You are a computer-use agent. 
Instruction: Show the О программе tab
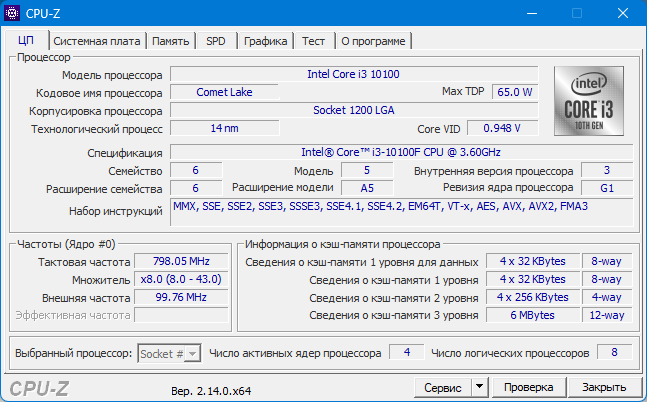click(373, 41)
